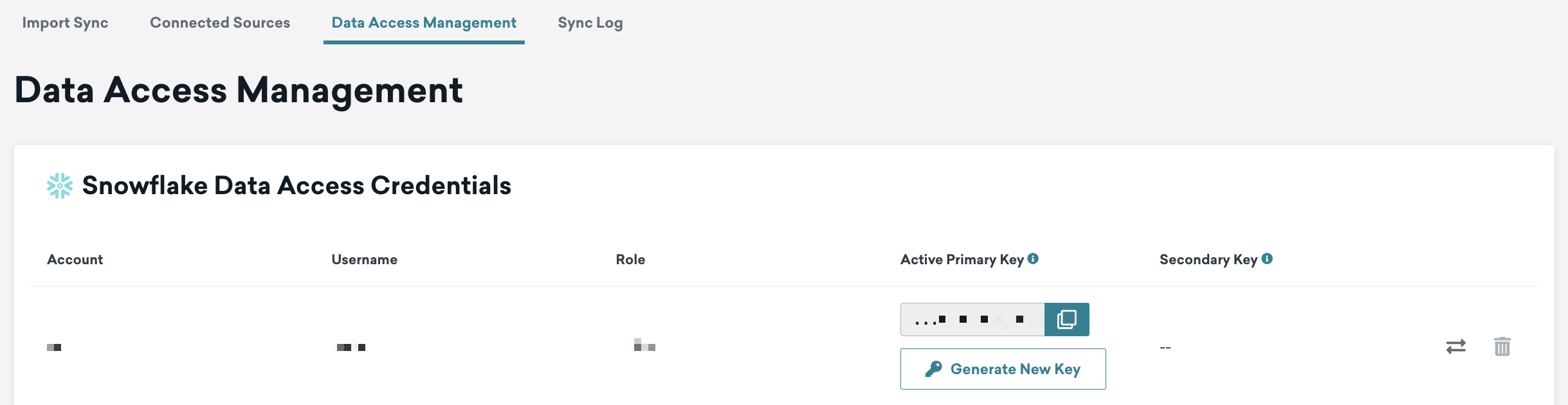Switch to Connected Sources tab

pos(220,23)
